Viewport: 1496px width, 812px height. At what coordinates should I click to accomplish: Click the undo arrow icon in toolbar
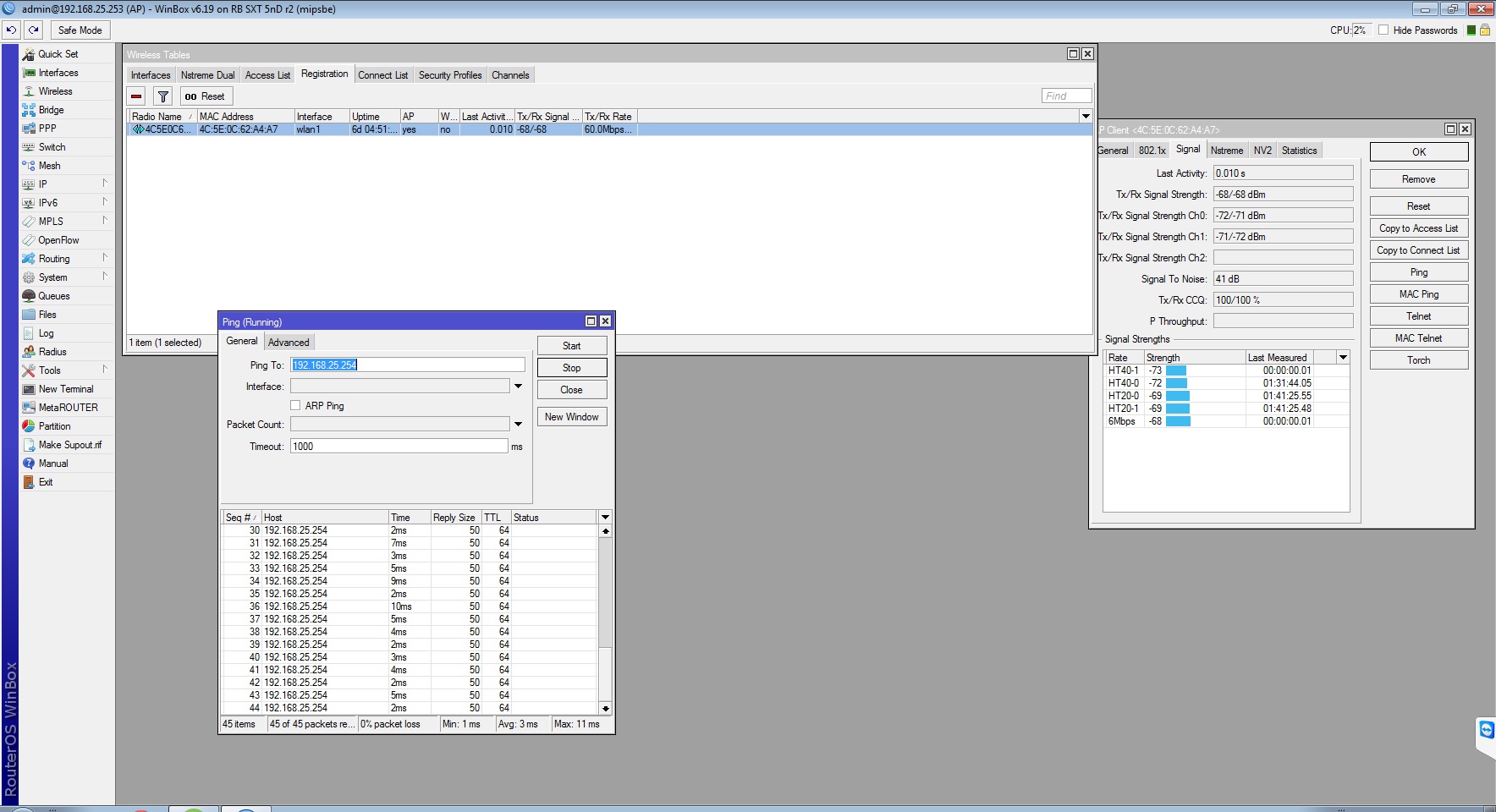[11, 30]
